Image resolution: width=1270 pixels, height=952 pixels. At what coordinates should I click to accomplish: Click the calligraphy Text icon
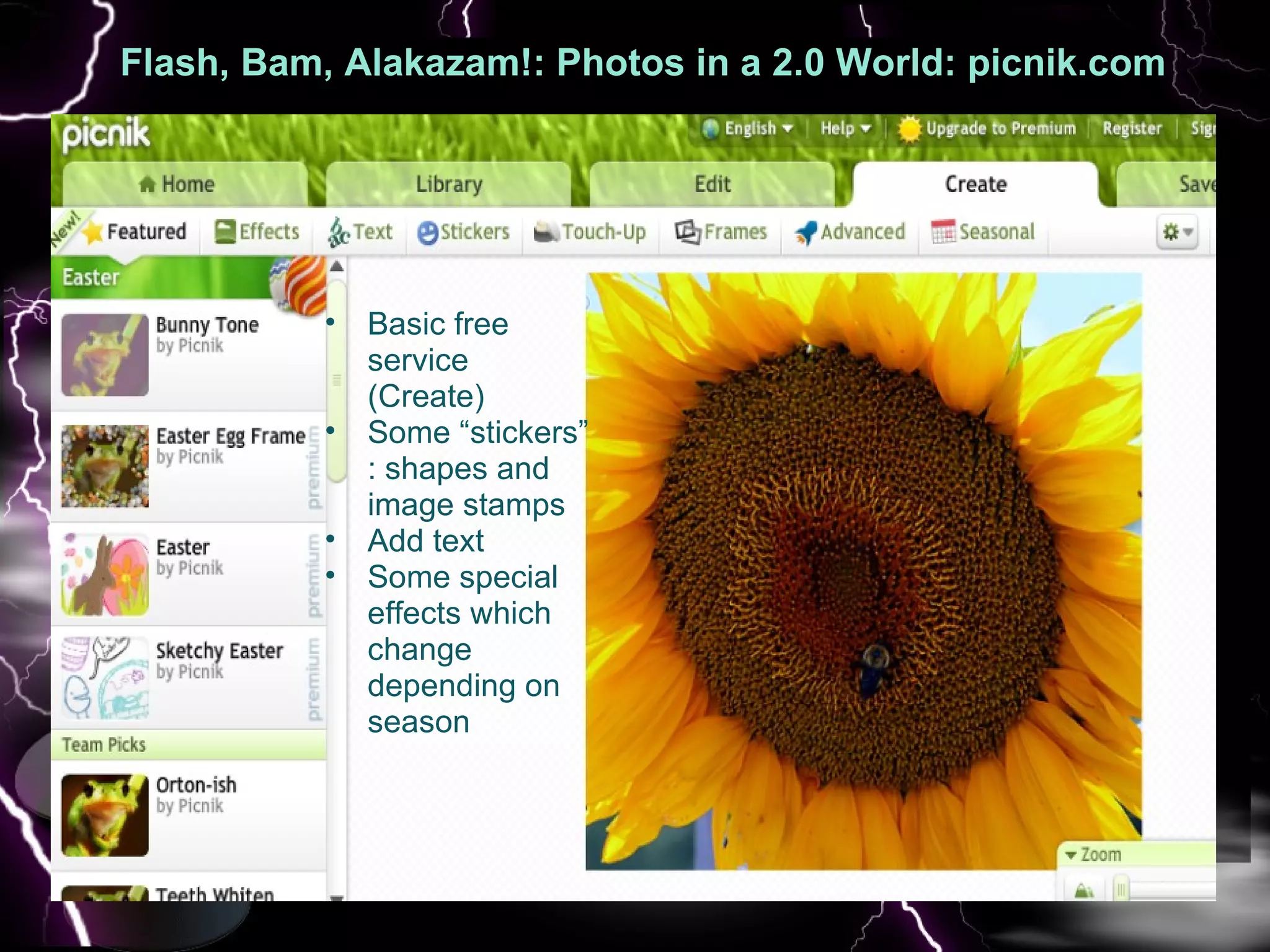pos(339,232)
